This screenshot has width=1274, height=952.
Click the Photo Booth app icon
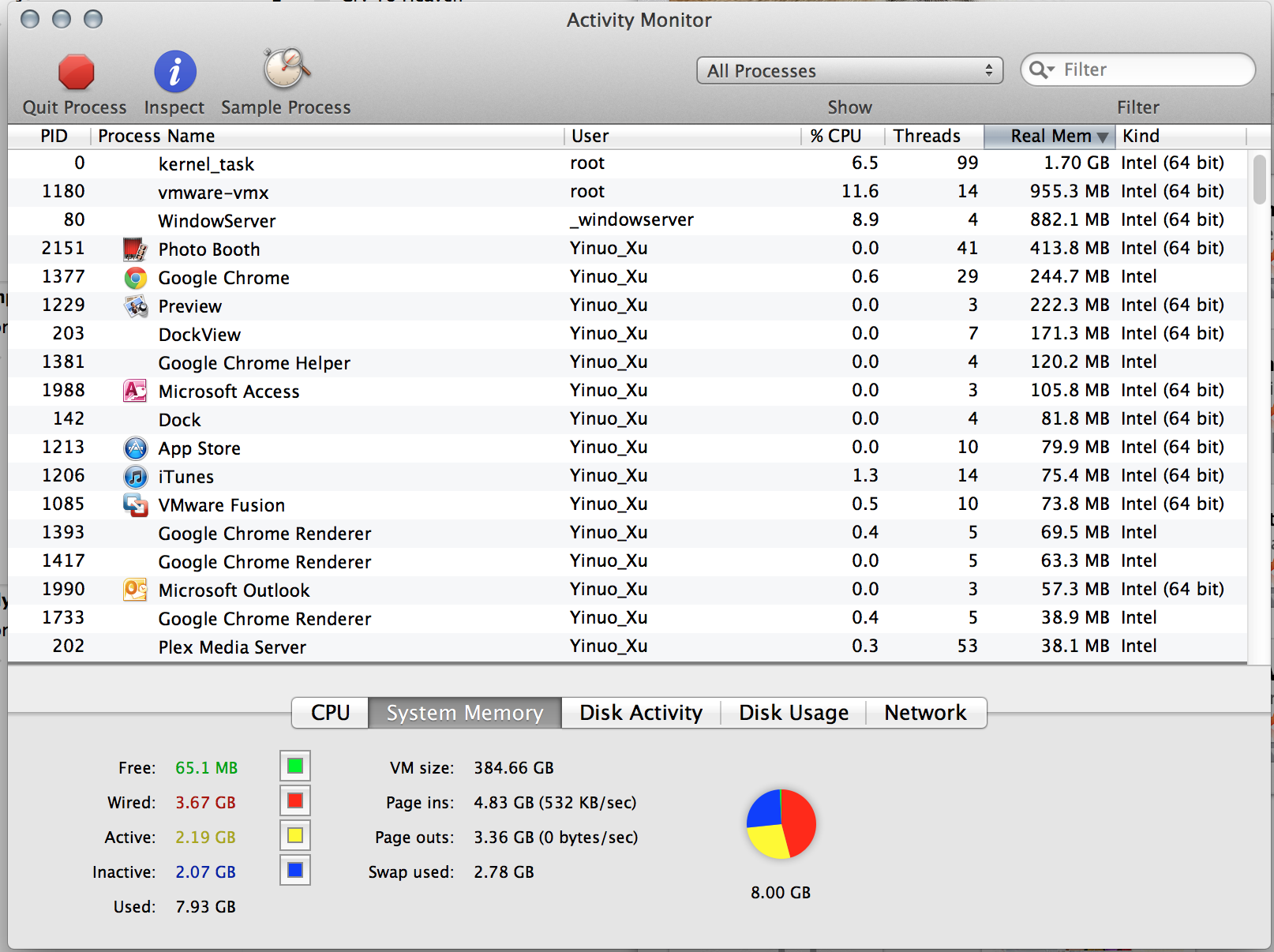136,249
